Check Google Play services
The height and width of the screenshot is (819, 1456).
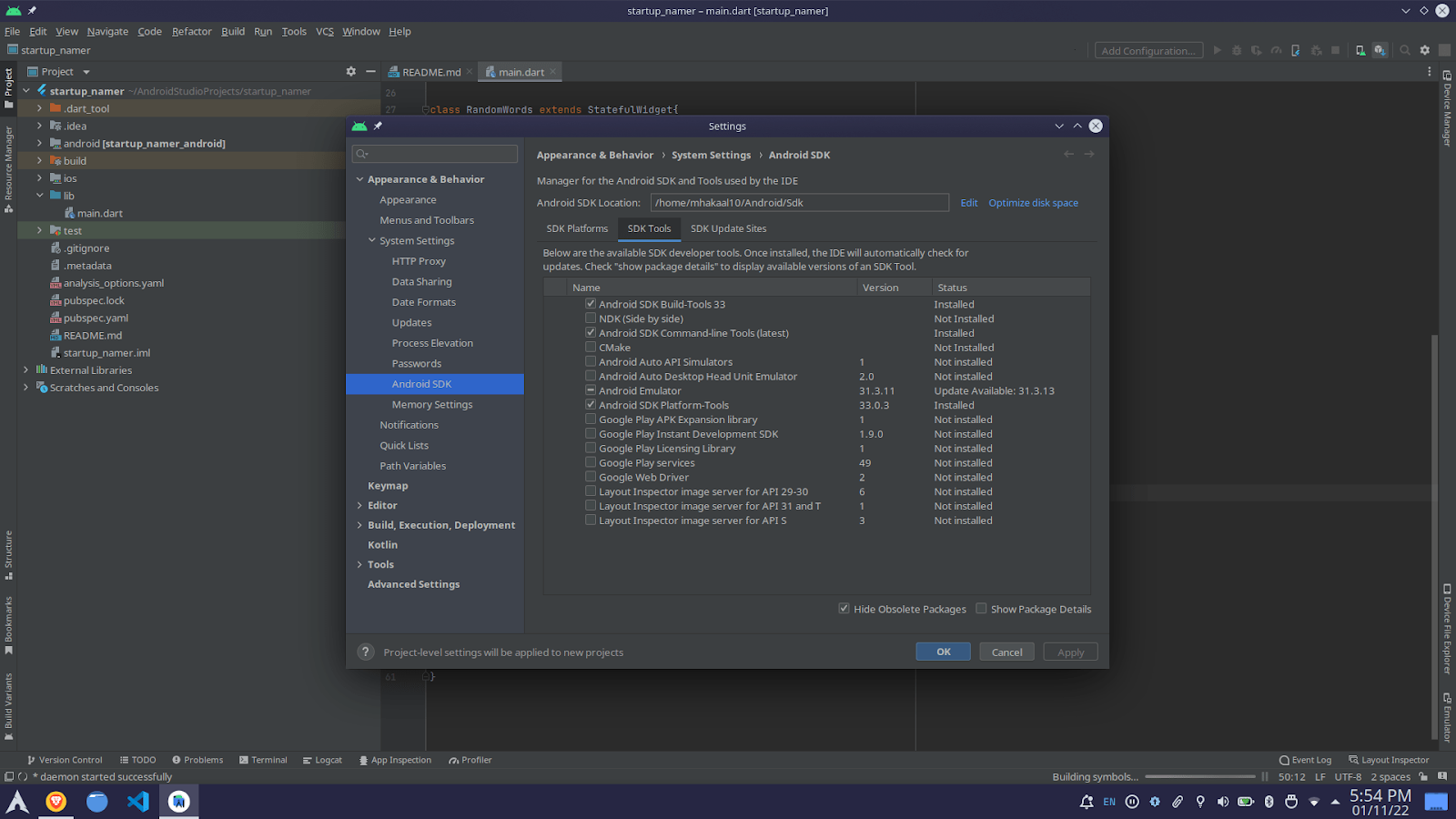pos(591,462)
